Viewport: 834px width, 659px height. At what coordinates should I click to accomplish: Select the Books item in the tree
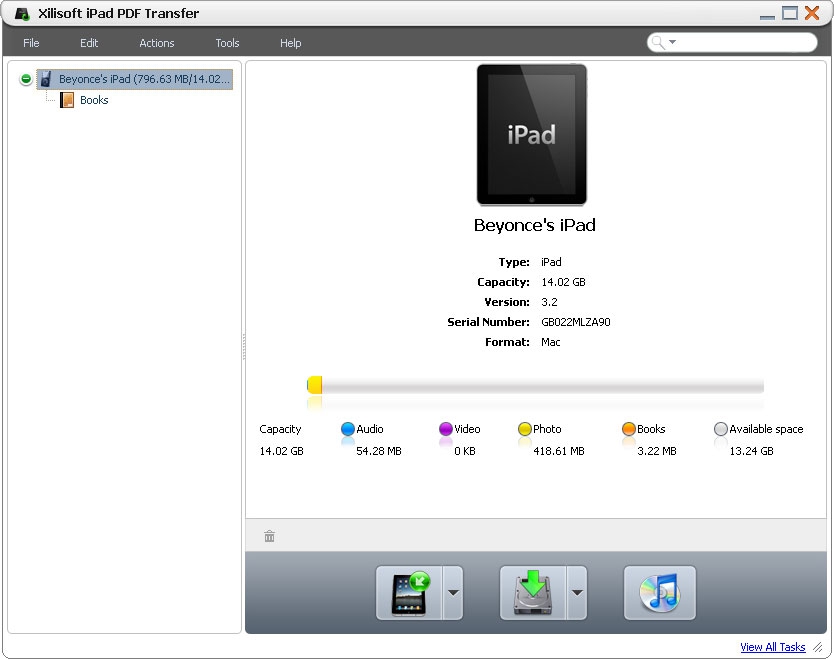click(94, 100)
